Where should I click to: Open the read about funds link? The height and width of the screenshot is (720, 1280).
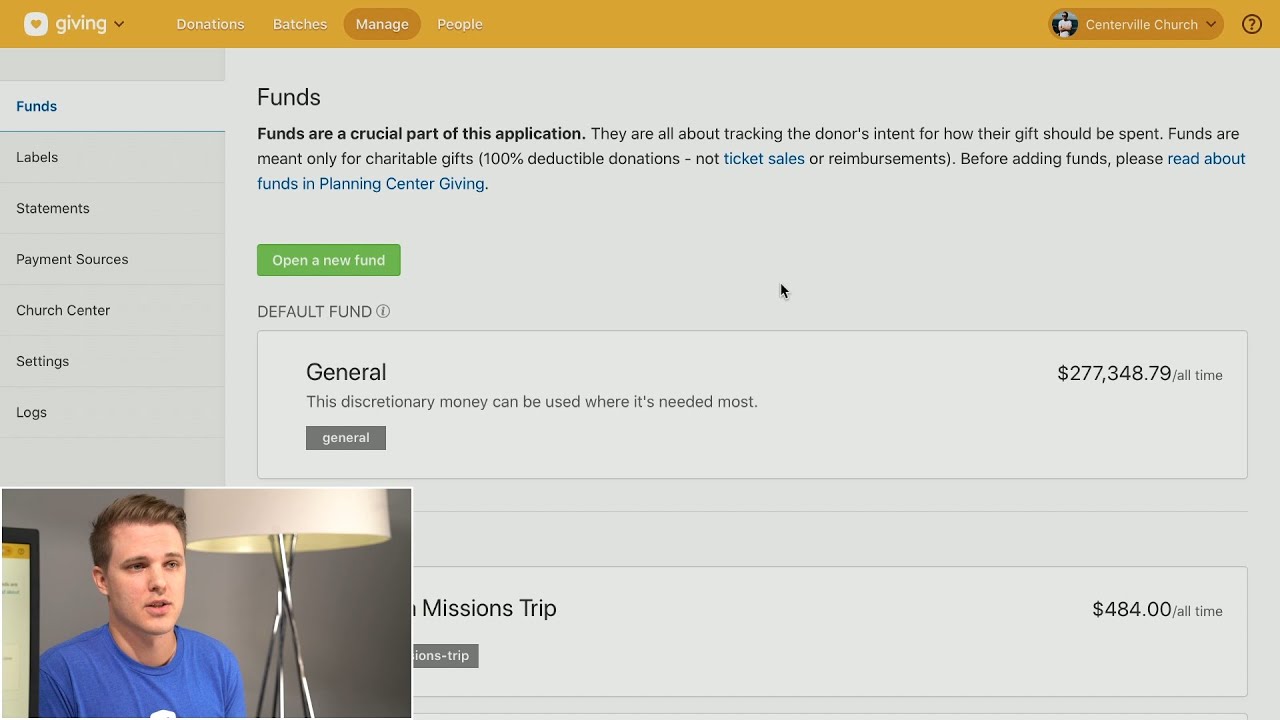pyautogui.click(x=1206, y=159)
